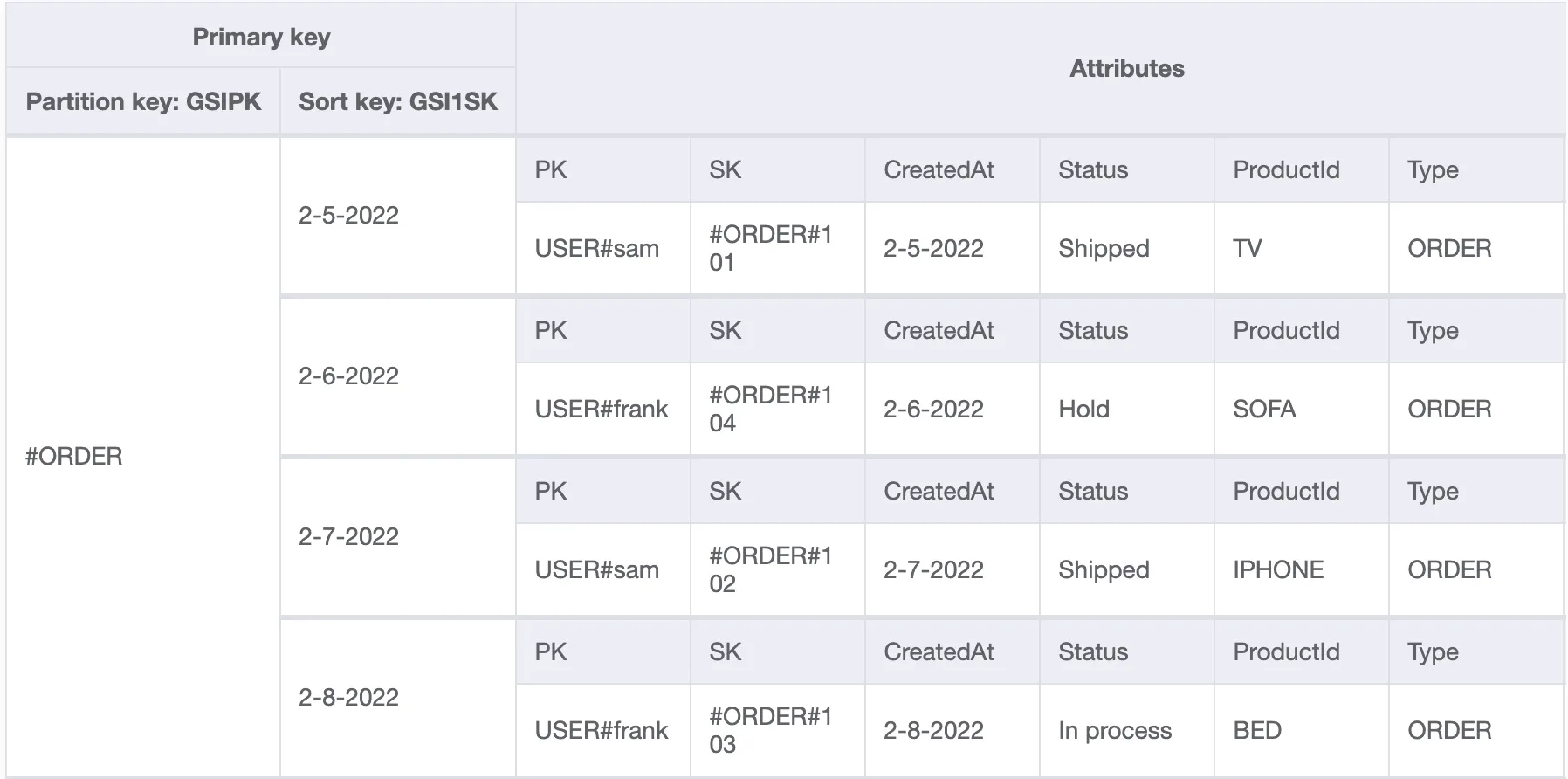Select the #ORDER partition key cell
Screen dimensions: 1568x779
point(143,456)
